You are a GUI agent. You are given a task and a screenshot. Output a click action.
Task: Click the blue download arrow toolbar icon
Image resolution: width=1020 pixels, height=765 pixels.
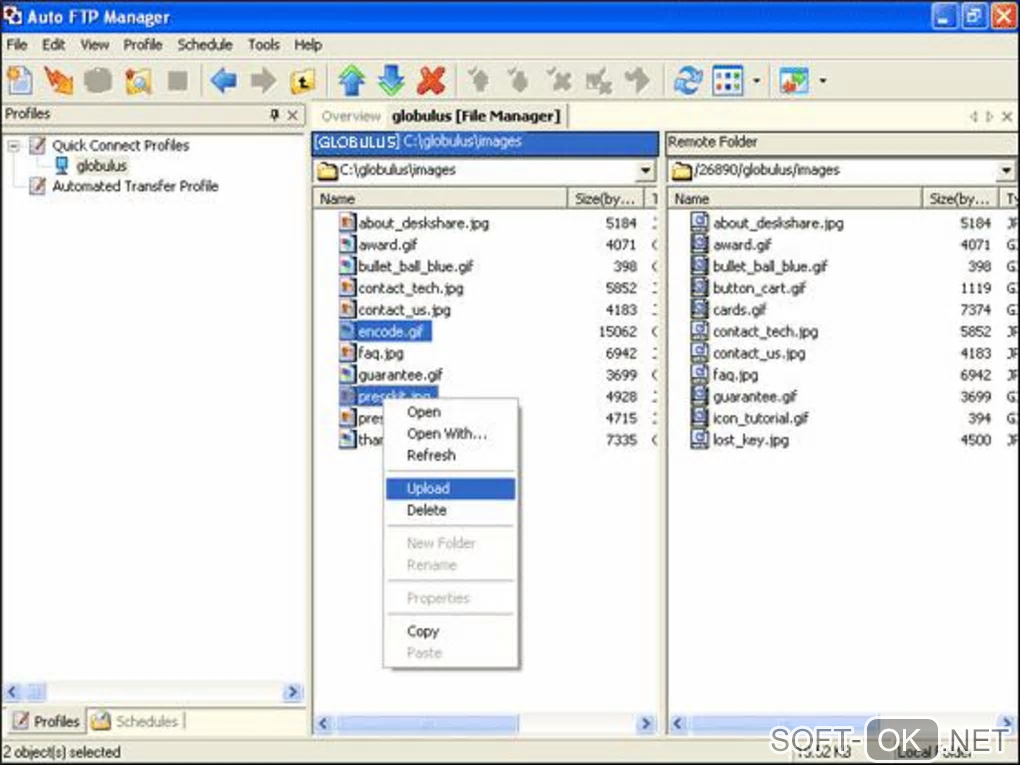pyautogui.click(x=391, y=80)
